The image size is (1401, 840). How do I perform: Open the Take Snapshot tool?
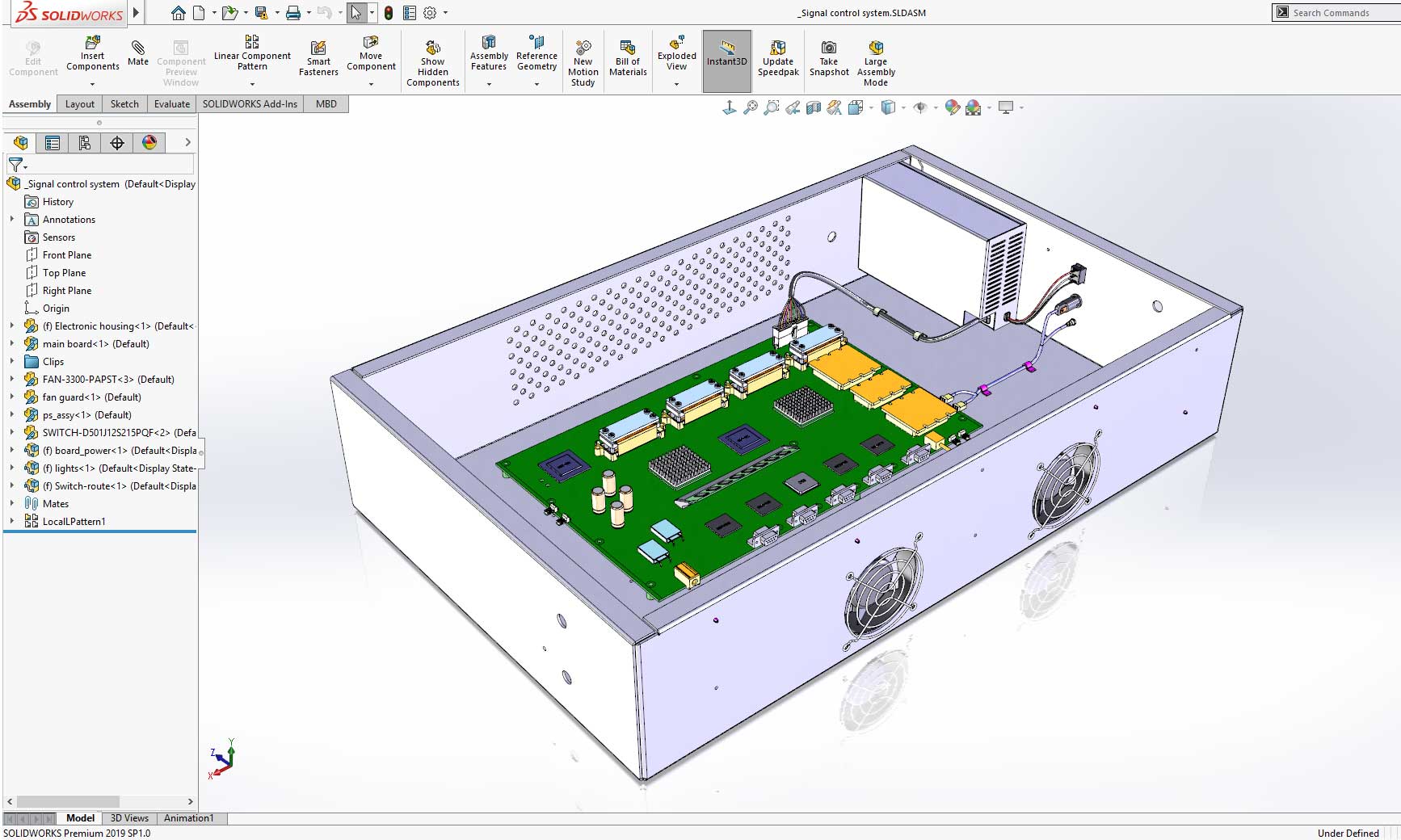[x=828, y=58]
